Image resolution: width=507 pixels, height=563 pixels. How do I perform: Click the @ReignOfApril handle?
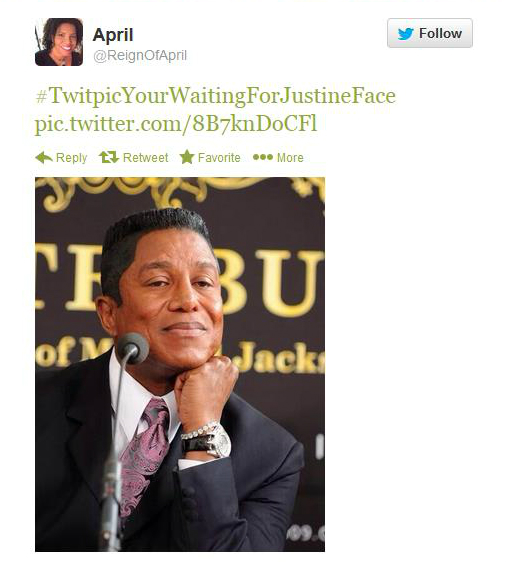140,55
